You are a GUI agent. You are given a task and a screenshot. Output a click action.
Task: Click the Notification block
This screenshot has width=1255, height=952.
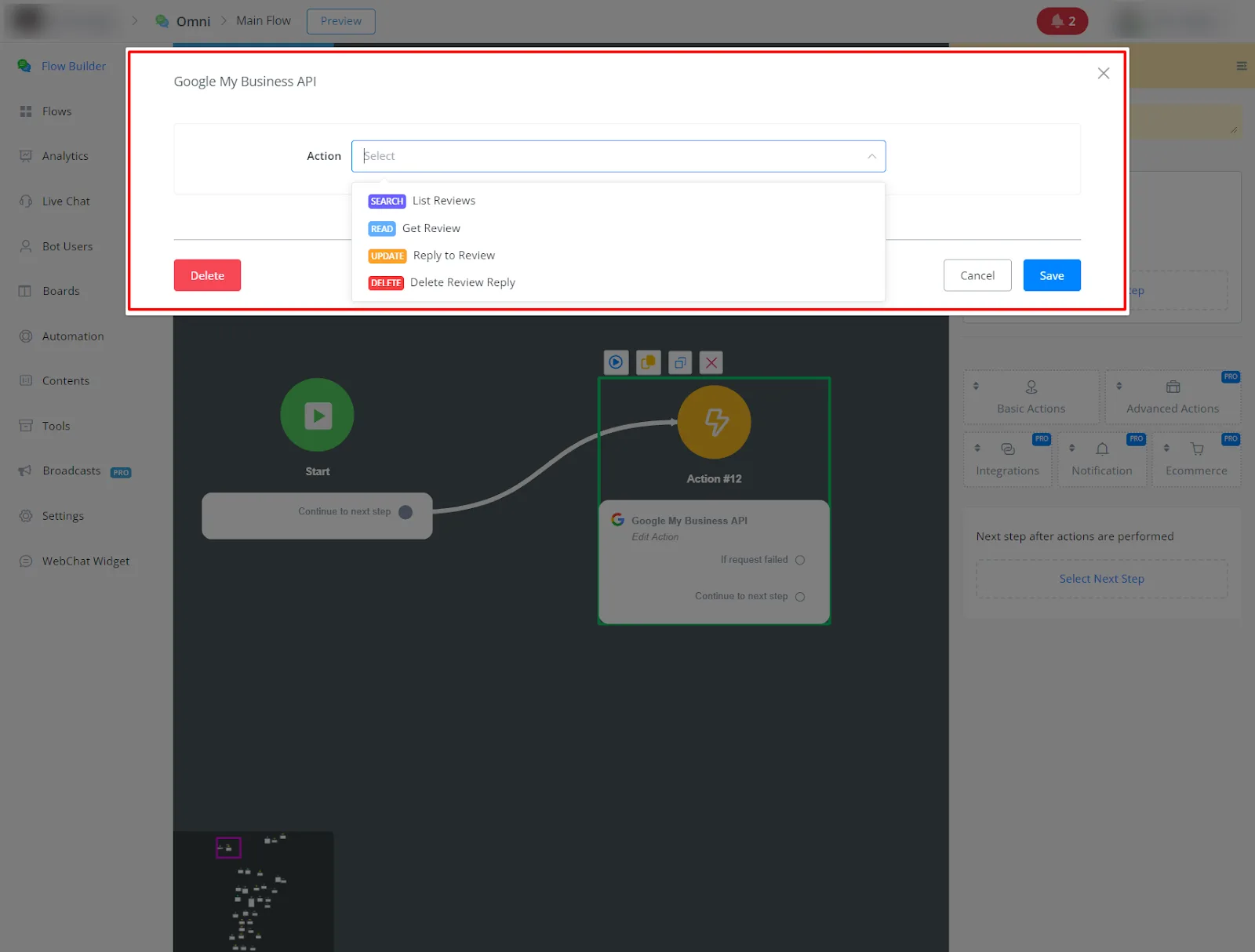point(1102,460)
